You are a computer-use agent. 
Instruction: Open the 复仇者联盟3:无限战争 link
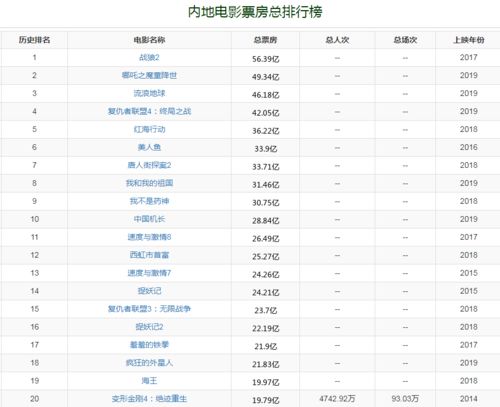coord(149,309)
